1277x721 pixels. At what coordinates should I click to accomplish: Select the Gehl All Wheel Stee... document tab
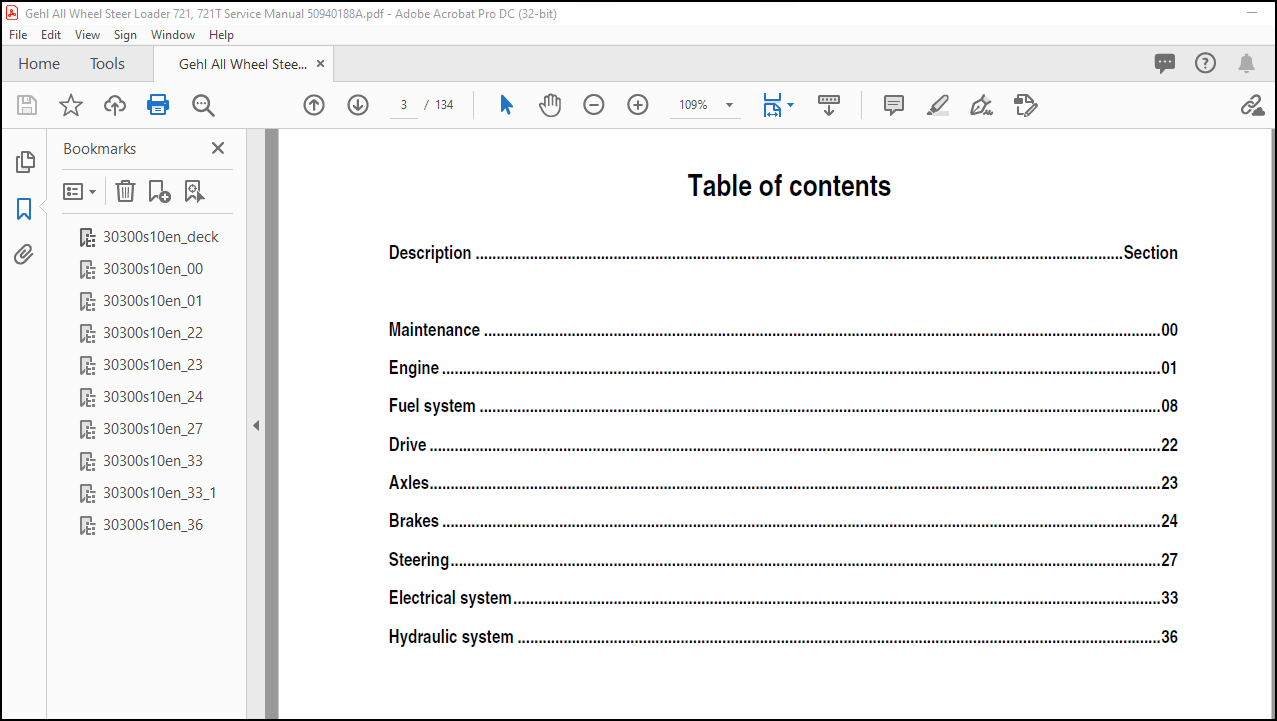click(243, 64)
